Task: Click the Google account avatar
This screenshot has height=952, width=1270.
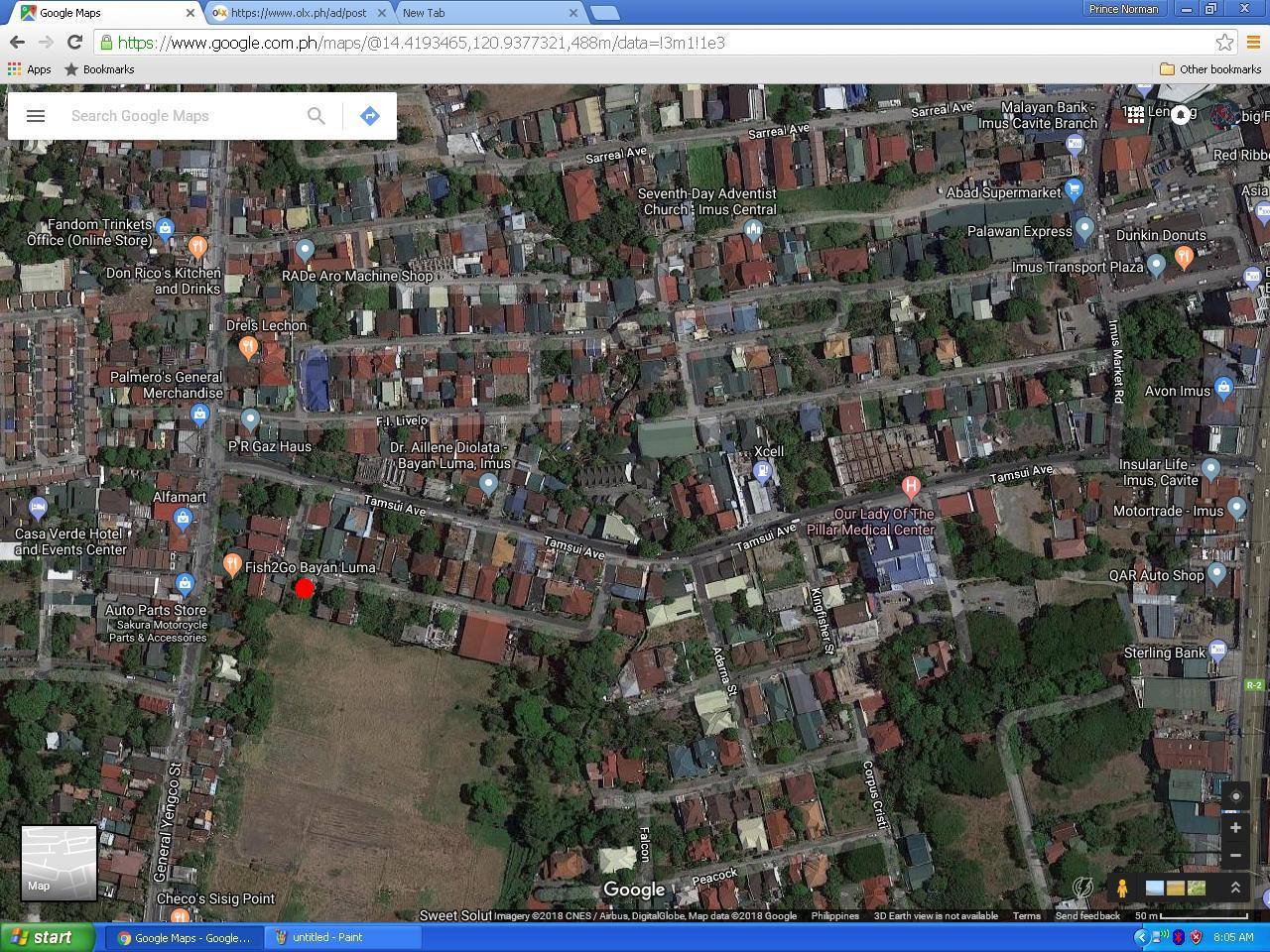Action: point(1223,114)
